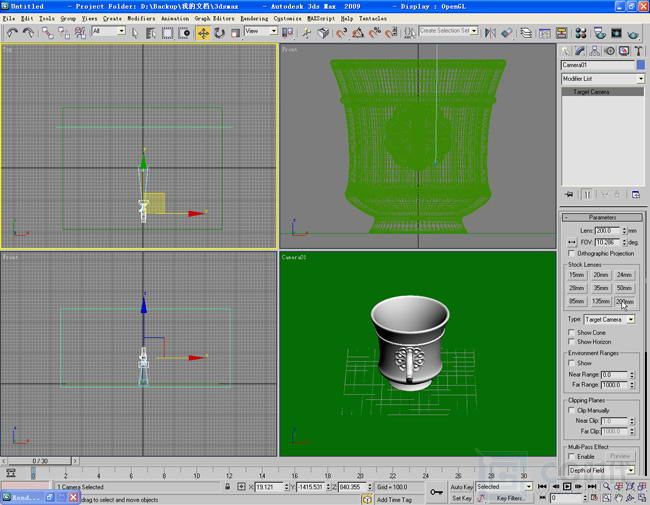Image resolution: width=650 pixels, height=505 pixels.
Task: Open the selection filter All dropdown
Action: (108, 31)
